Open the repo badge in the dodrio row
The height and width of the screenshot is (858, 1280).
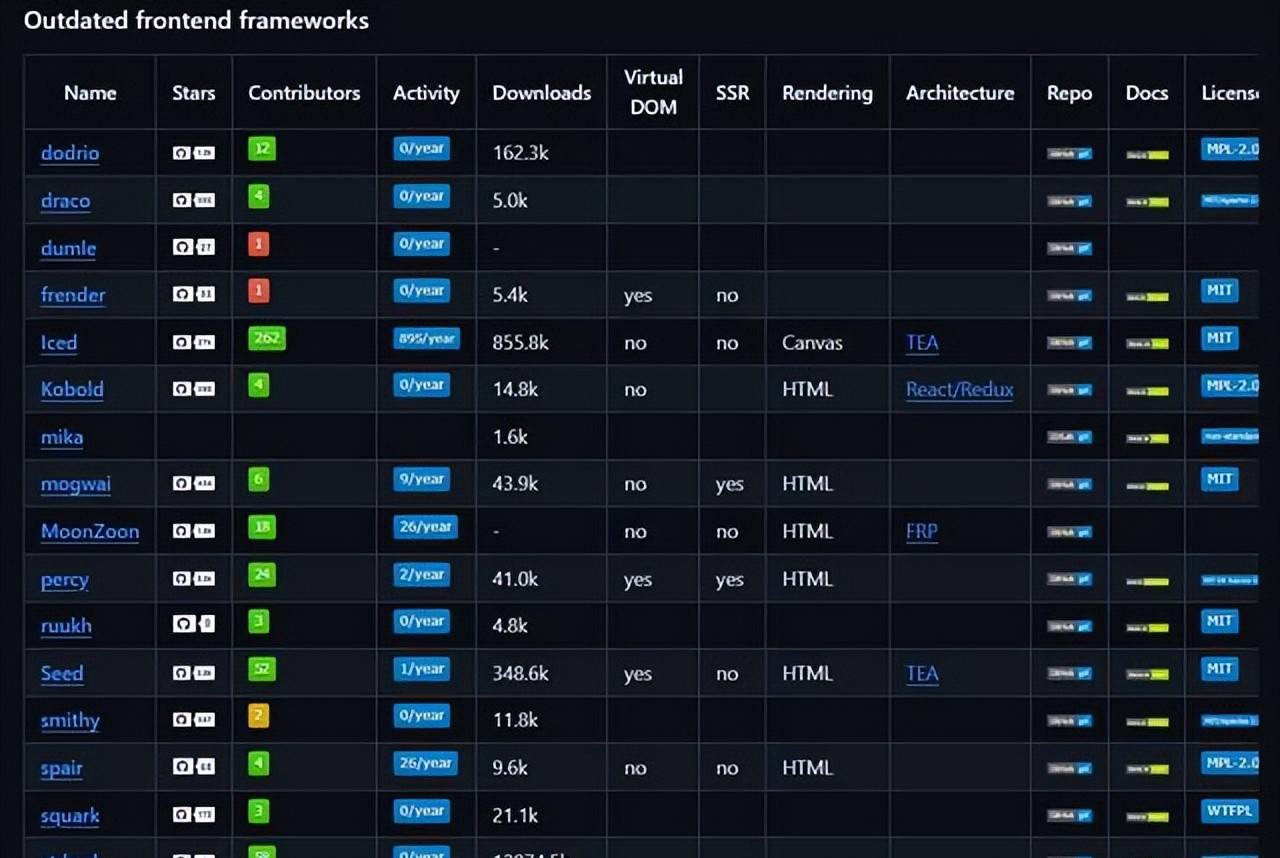tap(1069, 154)
